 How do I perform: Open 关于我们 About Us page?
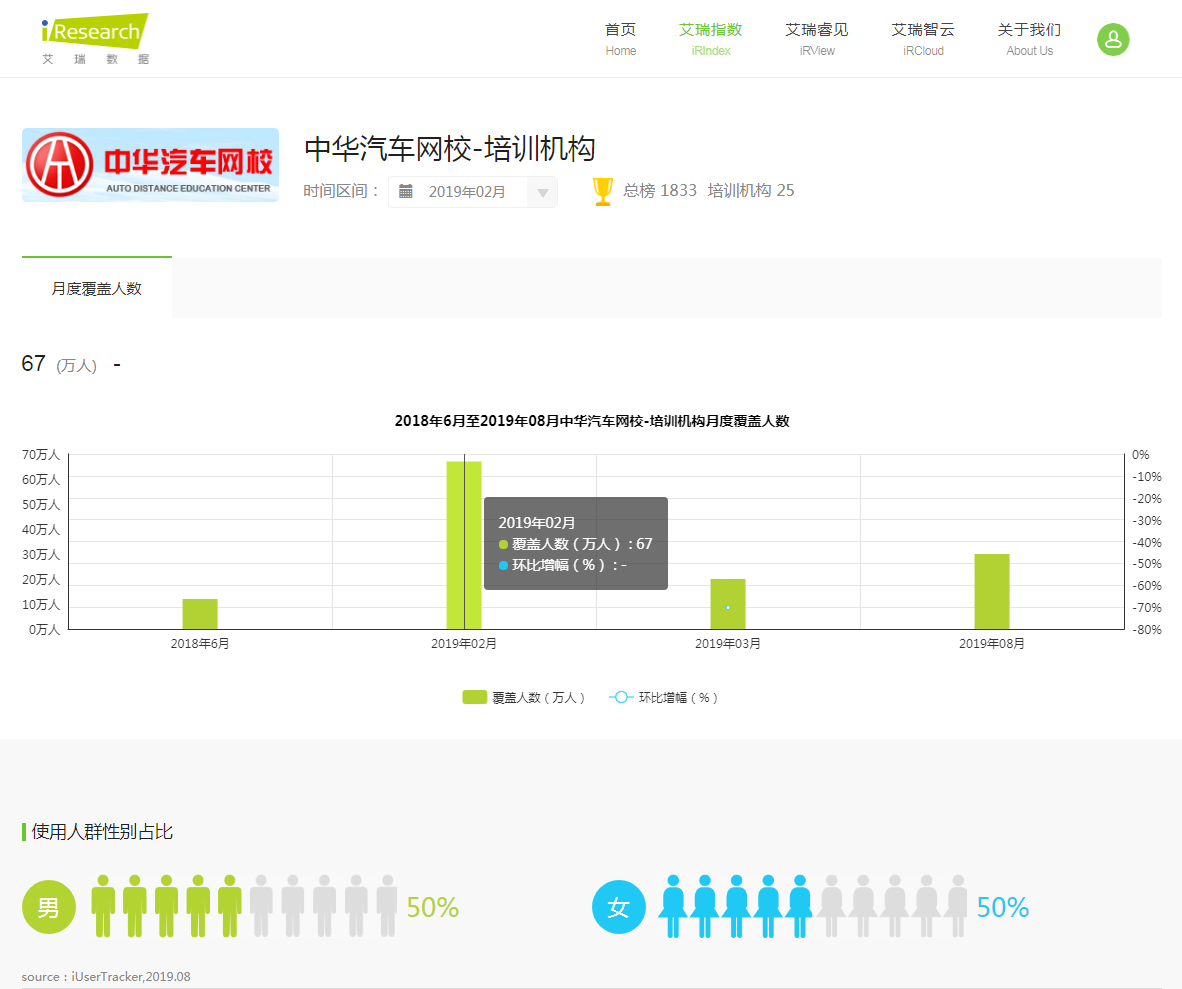click(1029, 39)
